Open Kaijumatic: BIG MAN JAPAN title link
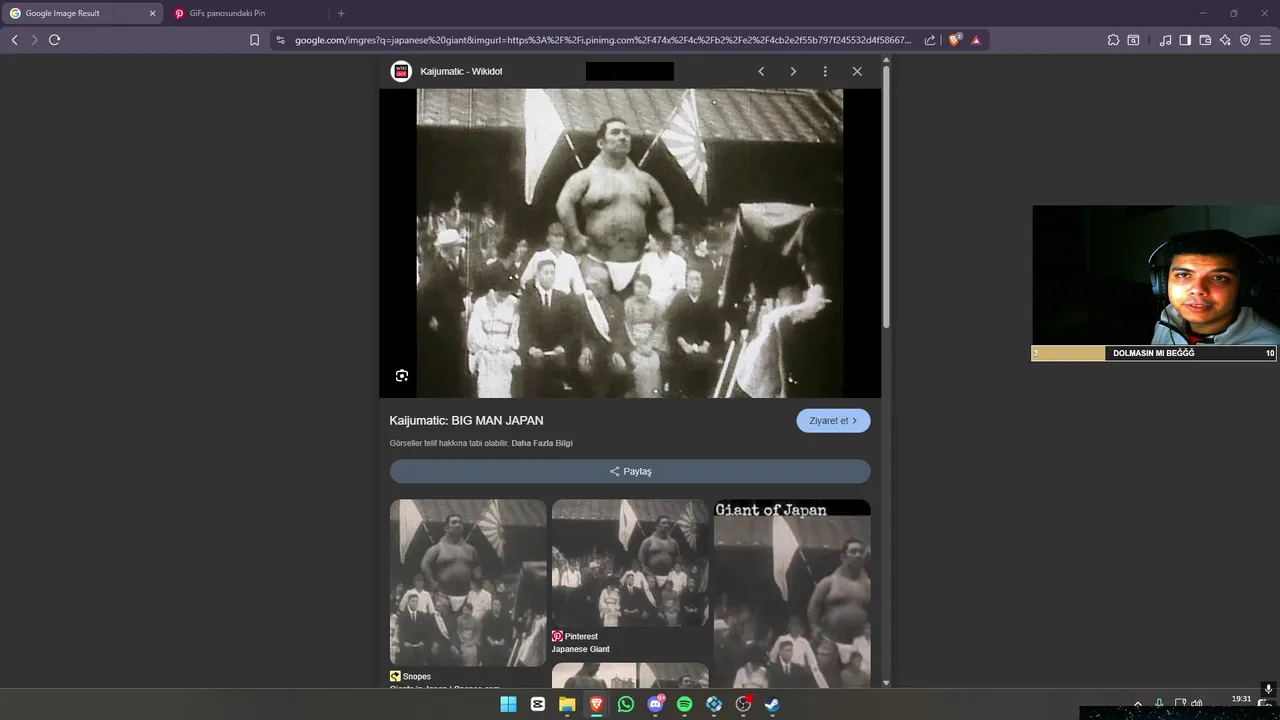 point(467,421)
